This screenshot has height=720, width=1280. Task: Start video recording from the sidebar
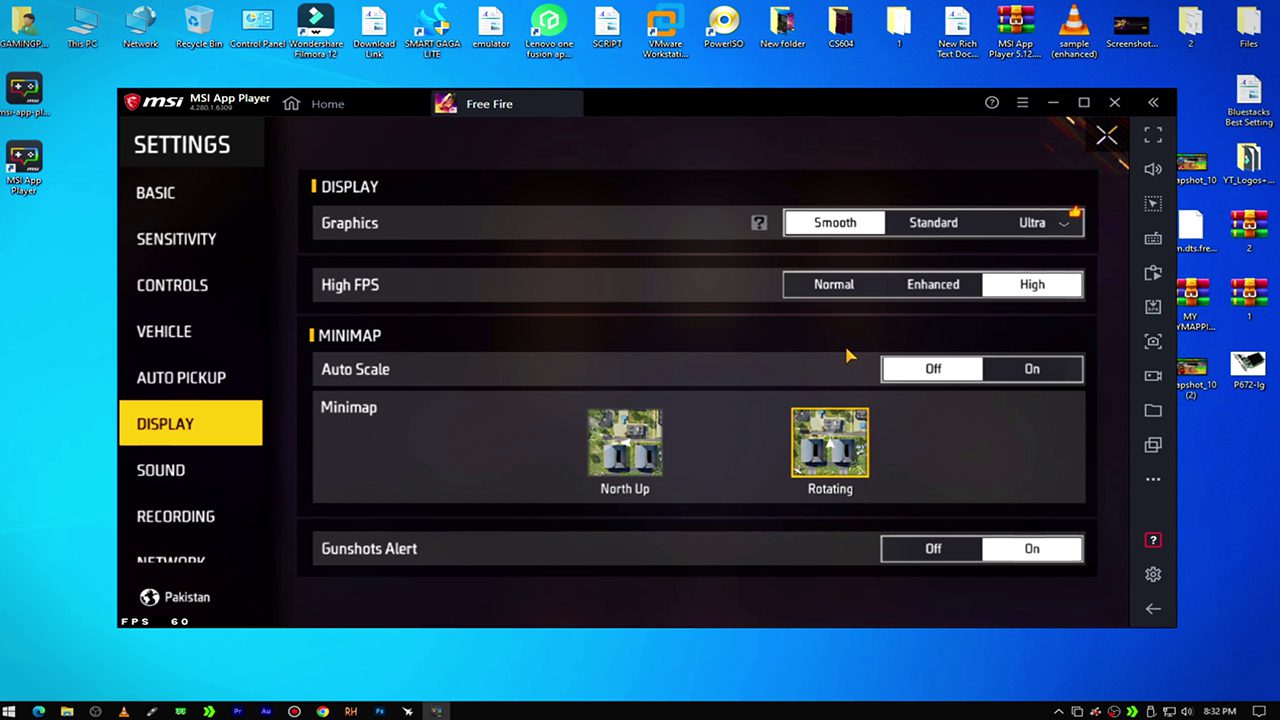click(x=1153, y=376)
